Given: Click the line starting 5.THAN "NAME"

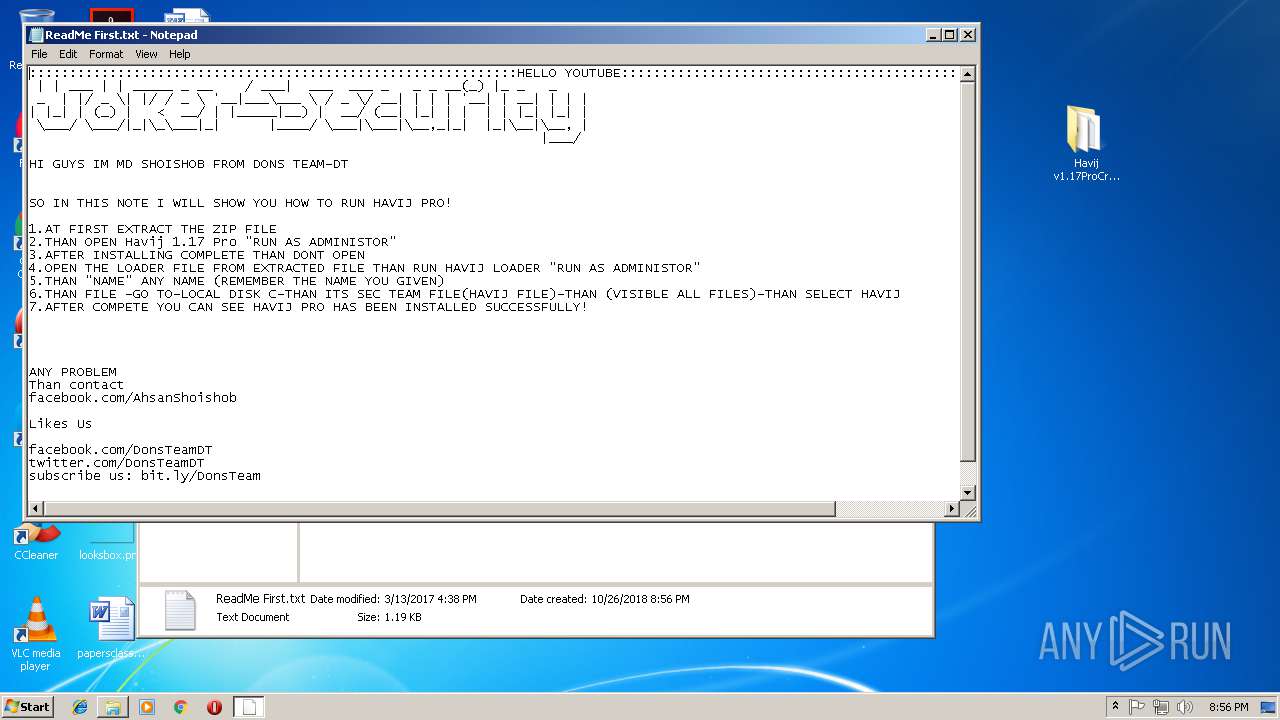Looking at the screenshot, I should pyautogui.click(x=237, y=281).
